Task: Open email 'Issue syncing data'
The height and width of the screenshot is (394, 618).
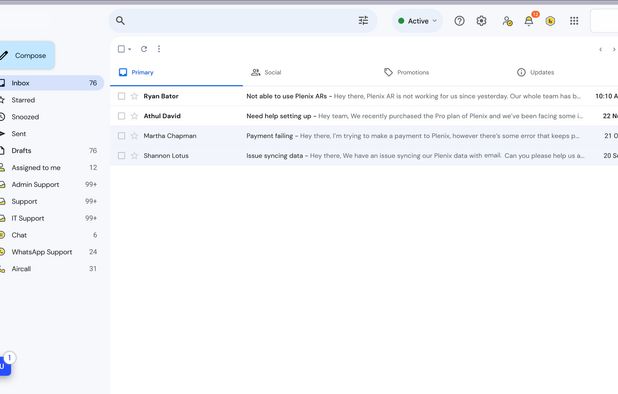Action: click(x=364, y=156)
